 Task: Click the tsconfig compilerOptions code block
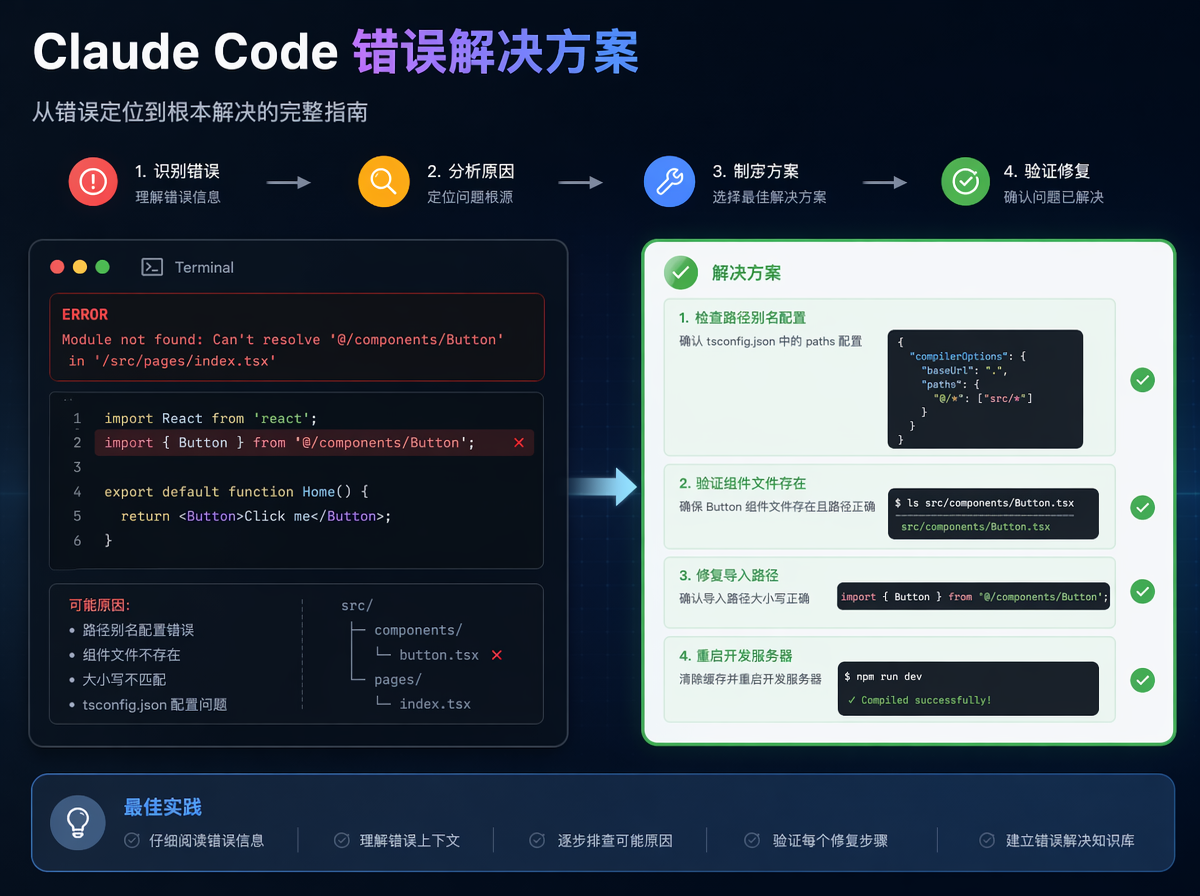click(x=985, y=389)
